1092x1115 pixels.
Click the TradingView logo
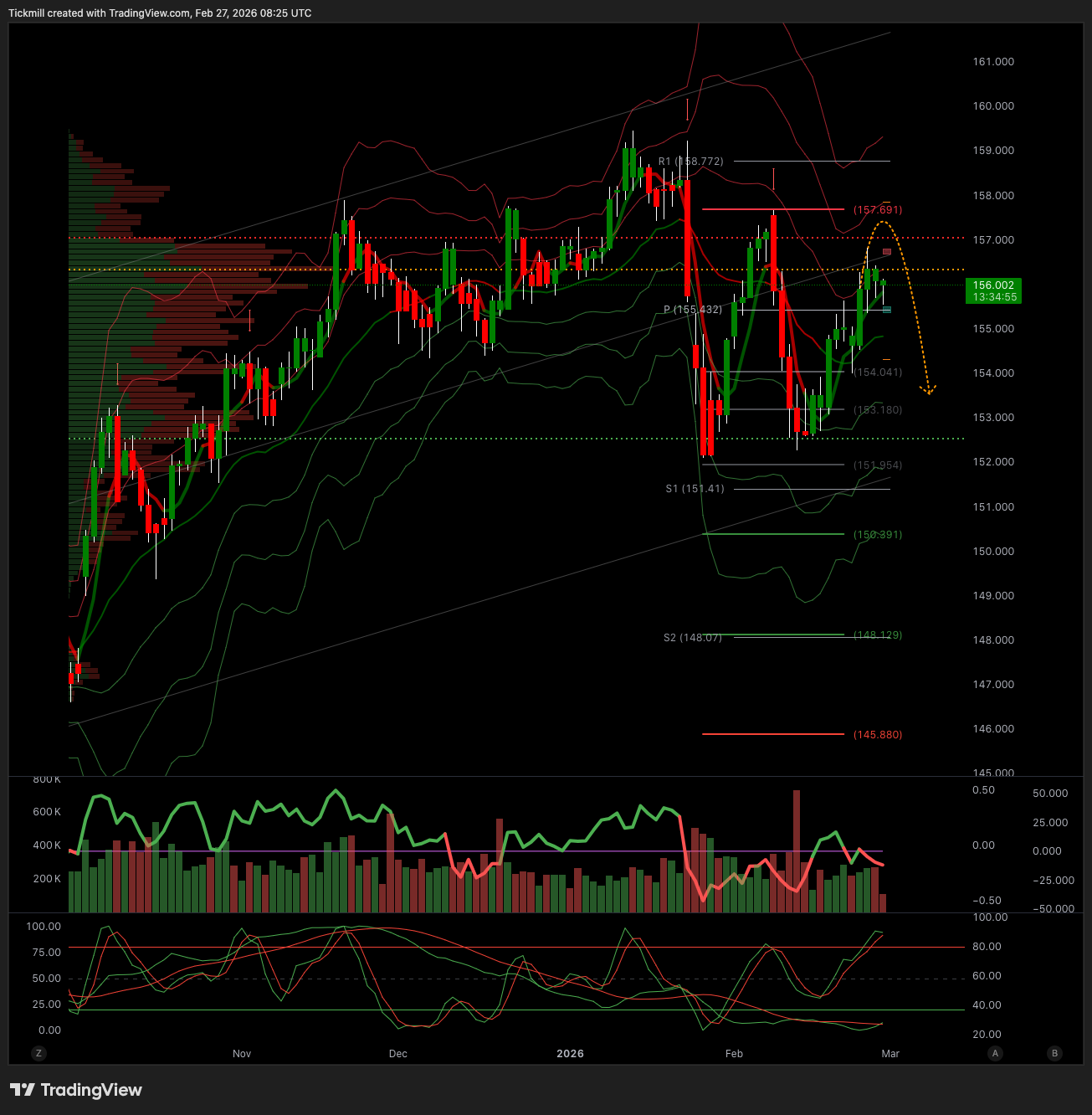(76, 1090)
